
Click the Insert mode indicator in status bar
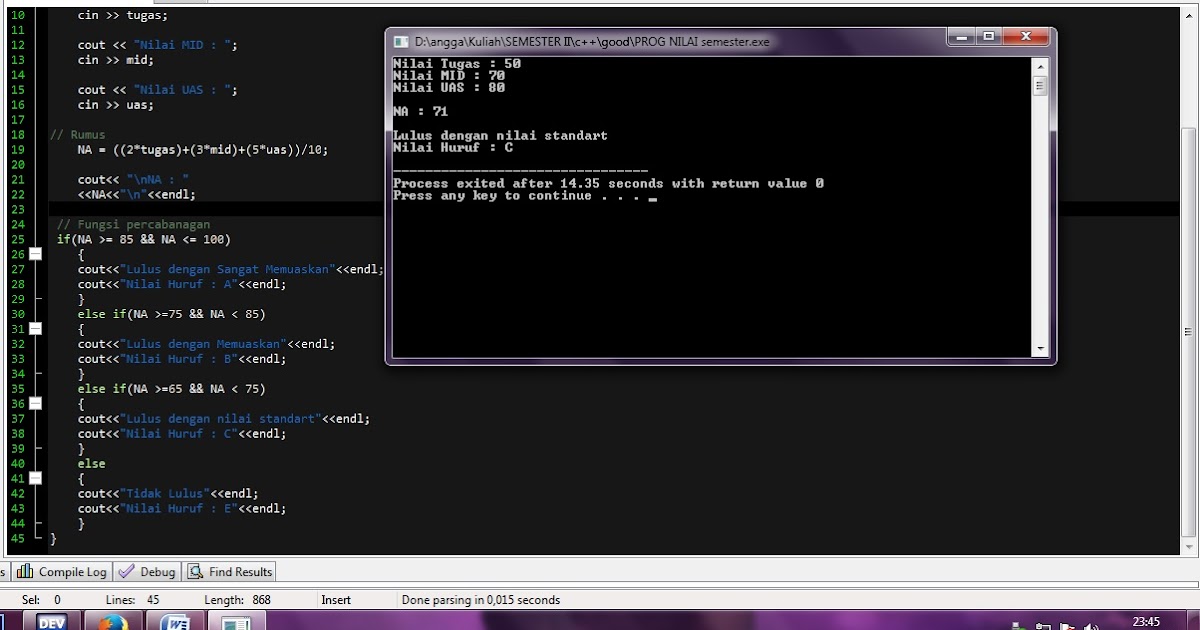pyautogui.click(x=336, y=599)
